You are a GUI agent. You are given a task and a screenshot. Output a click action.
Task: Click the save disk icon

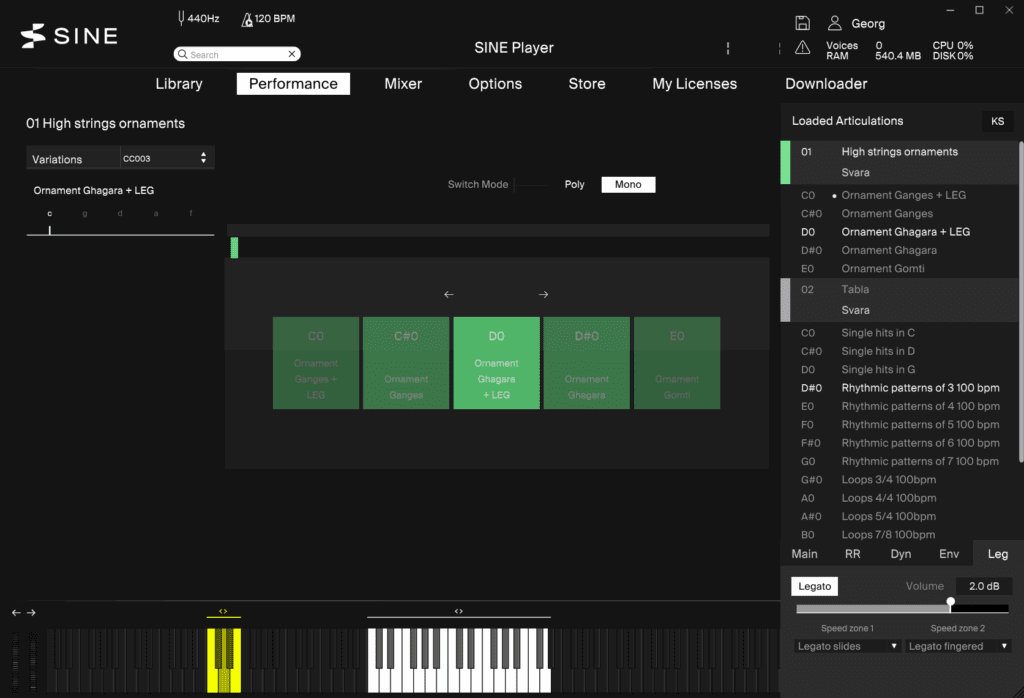click(802, 24)
